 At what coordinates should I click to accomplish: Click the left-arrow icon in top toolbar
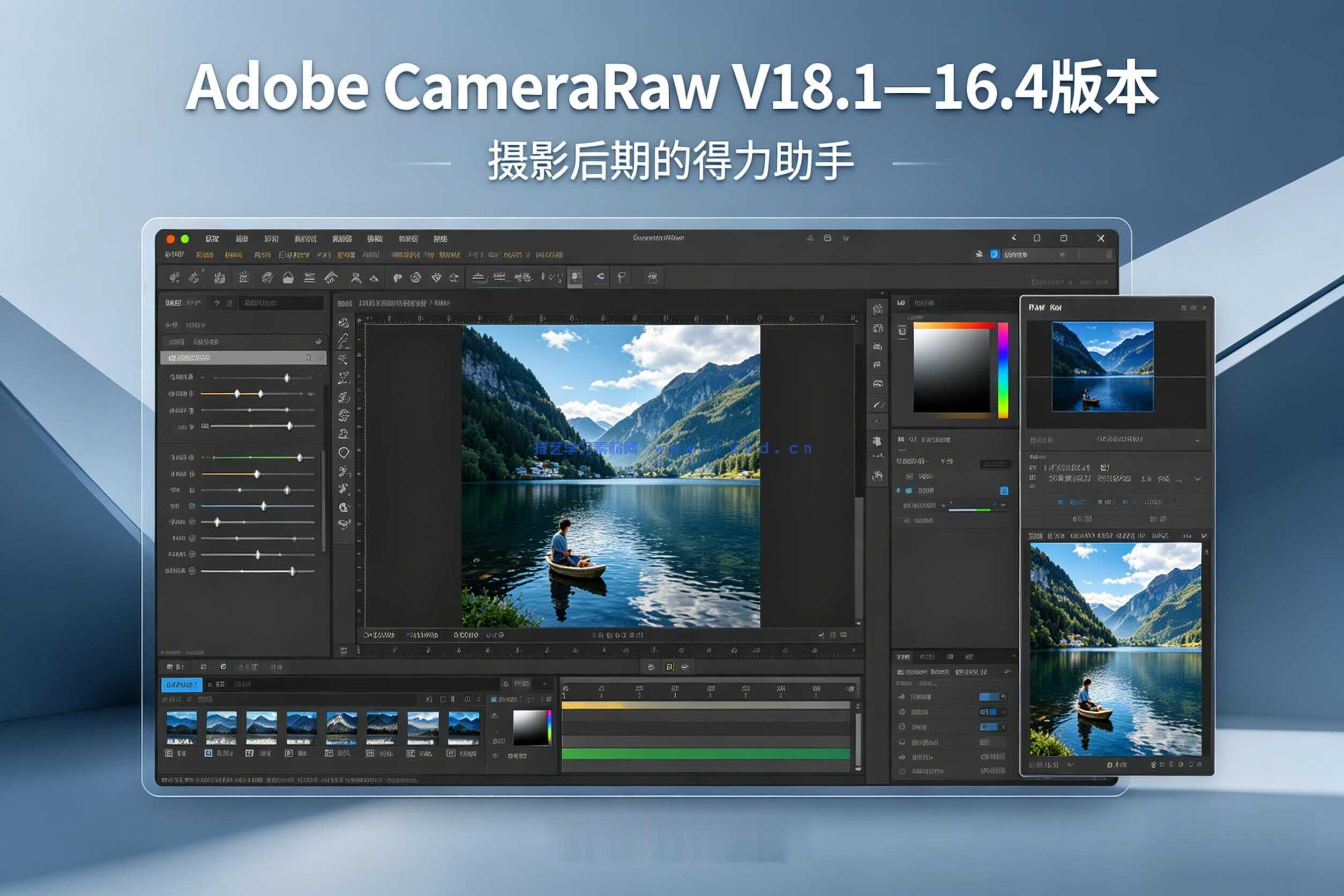coord(600,277)
